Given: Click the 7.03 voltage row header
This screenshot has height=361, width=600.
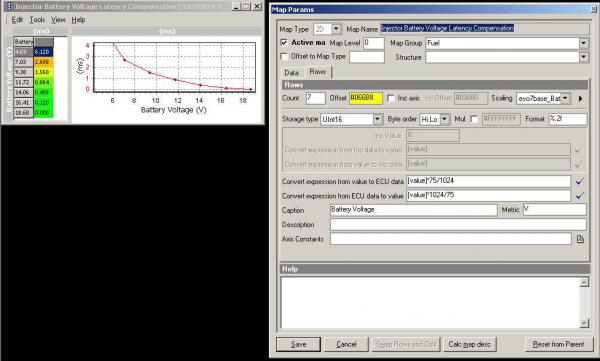Looking at the screenshot, I should [x=23, y=62].
